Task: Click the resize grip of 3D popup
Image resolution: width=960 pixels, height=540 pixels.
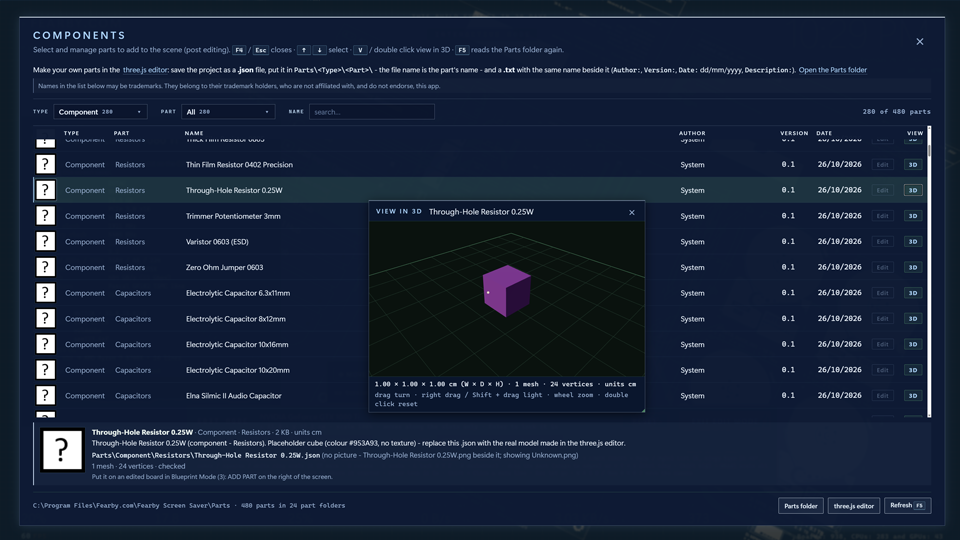Action: 642,410
